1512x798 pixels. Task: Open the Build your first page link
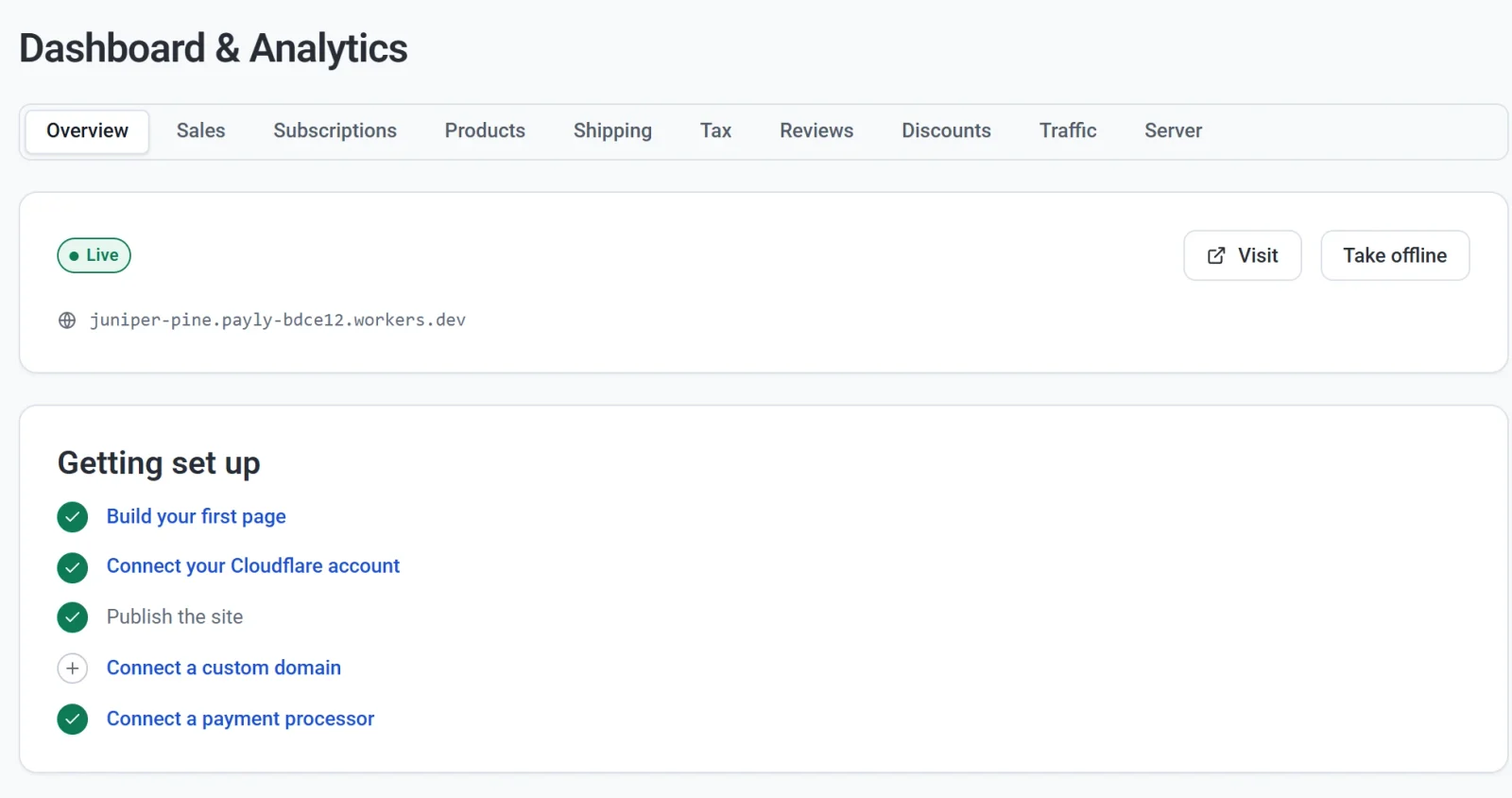tap(197, 517)
